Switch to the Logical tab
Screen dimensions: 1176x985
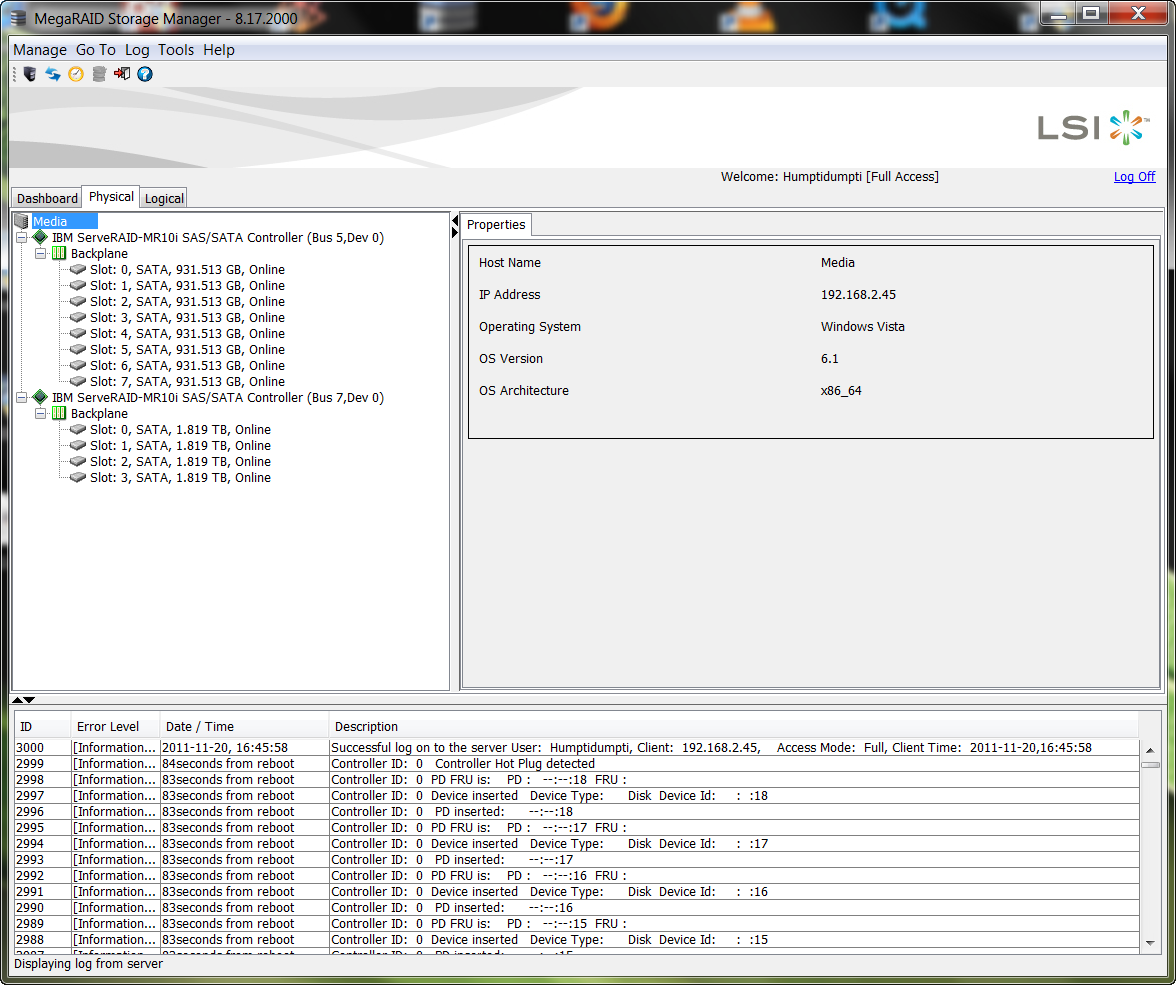(x=164, y=198)
